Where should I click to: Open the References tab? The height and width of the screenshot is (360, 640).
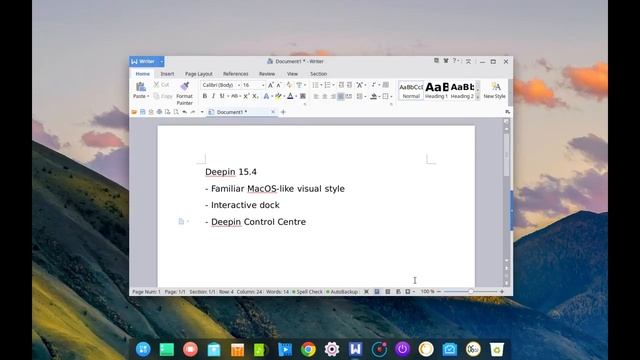(x=236, y=74)
